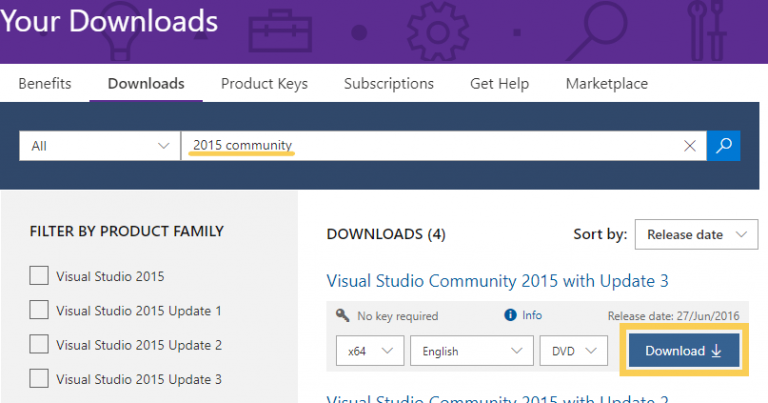This screenshot has height=403, width=768.
Task: Clear search text with the X icon
Action: coord(690,146)
